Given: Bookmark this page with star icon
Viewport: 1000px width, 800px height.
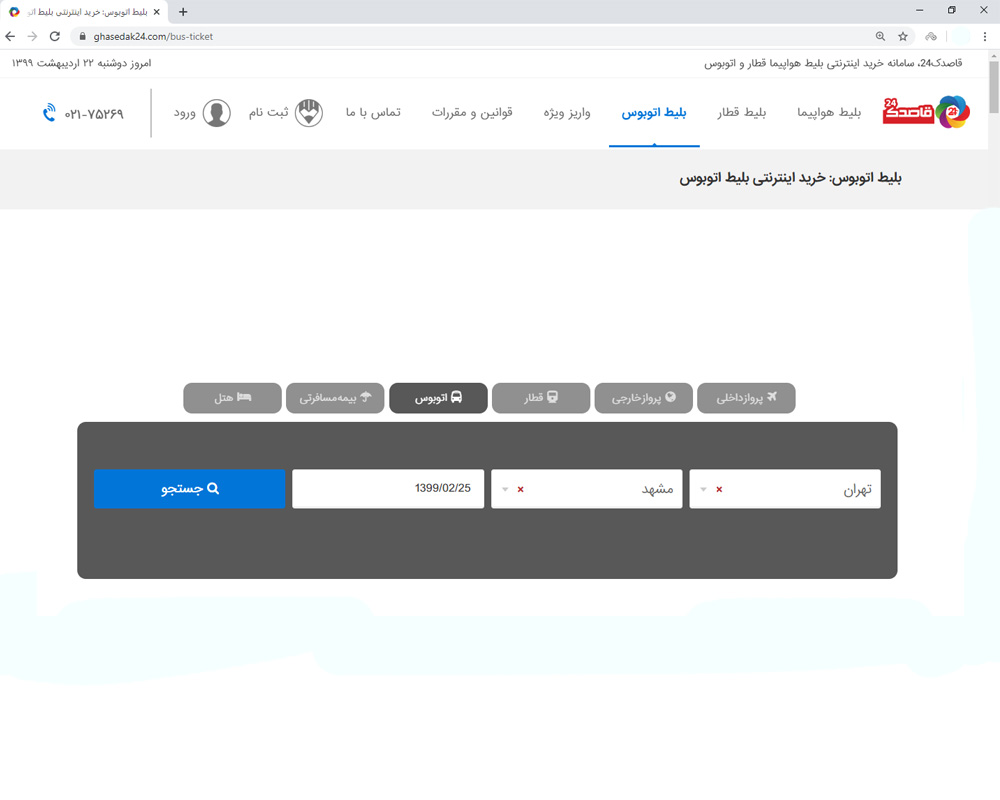Looking at the screenshot, I should pyautogui.click(x=903, y=36).
